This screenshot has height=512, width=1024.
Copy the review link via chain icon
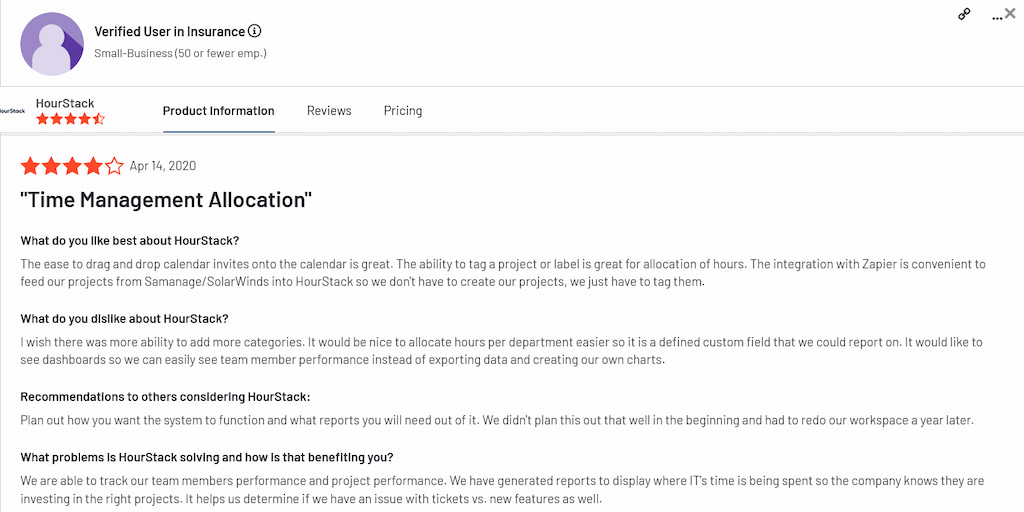point(964,14)
